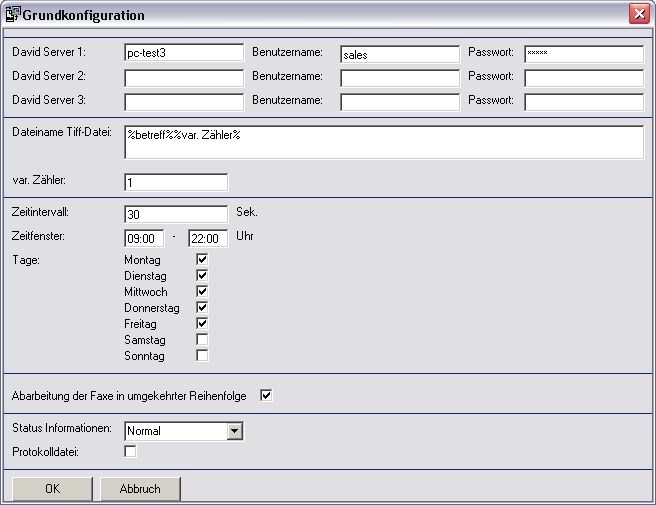
Task: Check the Sonntag checkbox
Action: coord(202,355)
